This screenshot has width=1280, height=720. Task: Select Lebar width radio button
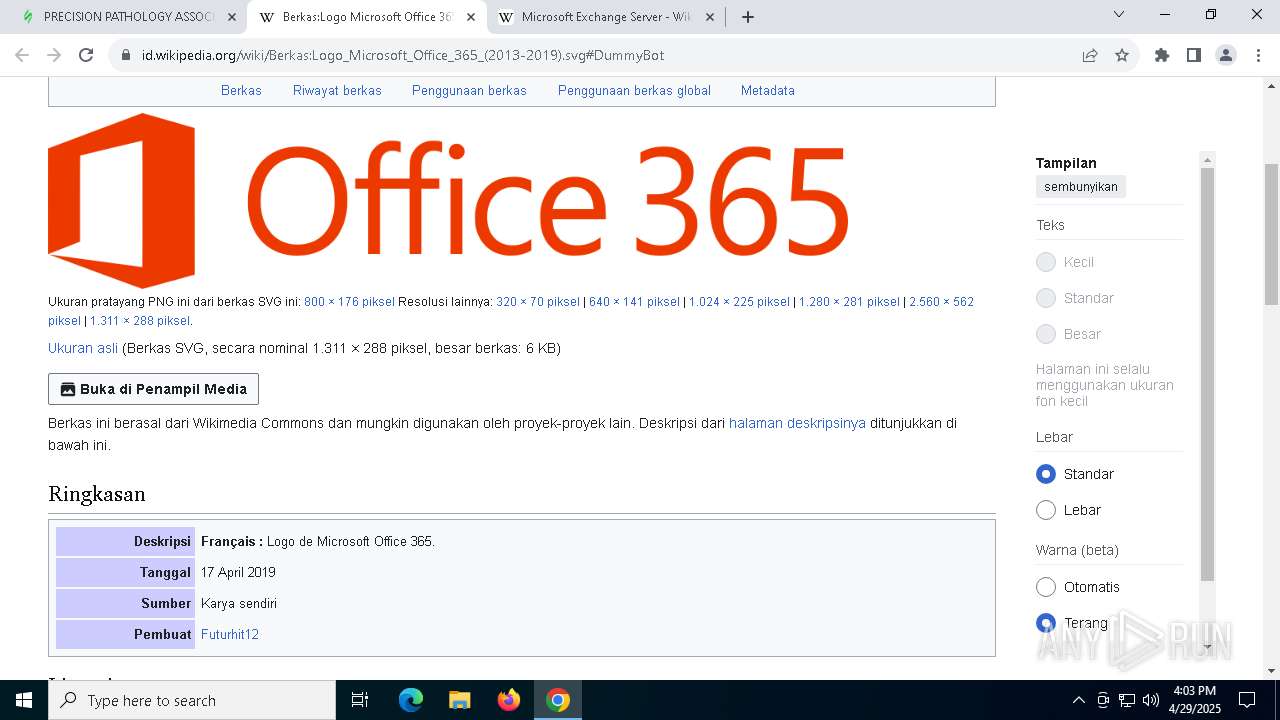tap(1046, 510)
